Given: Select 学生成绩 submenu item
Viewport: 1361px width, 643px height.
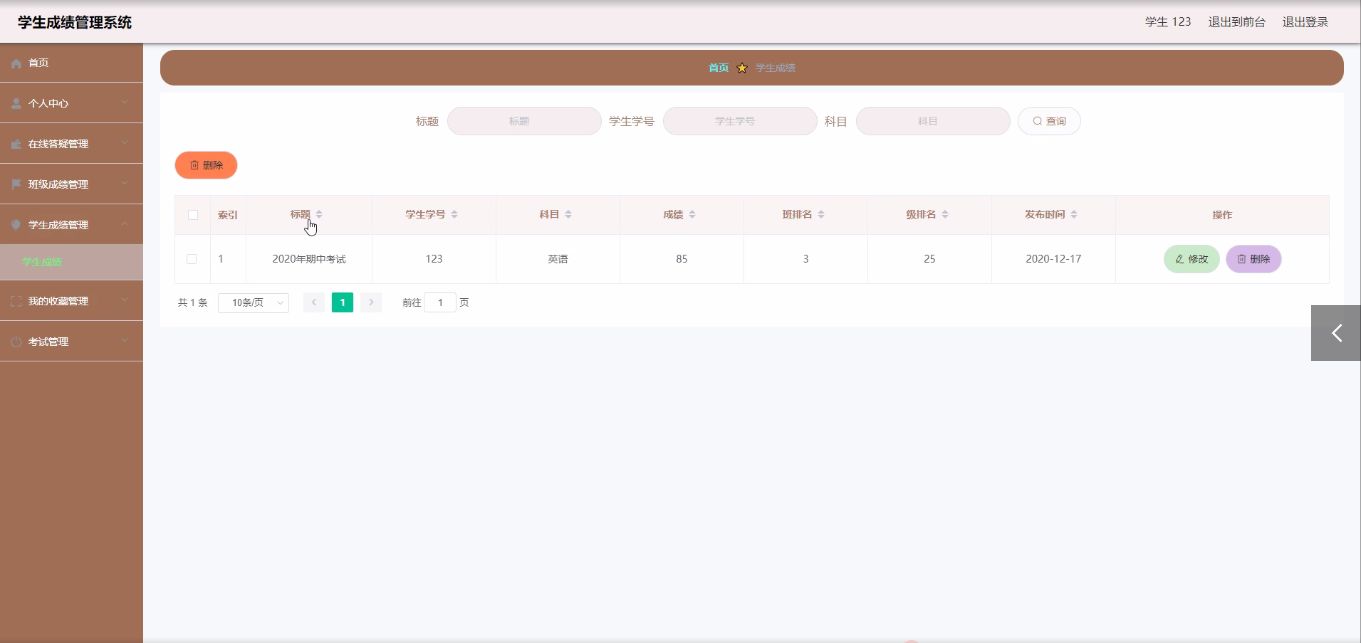Looking at the screenshot, I should point(71,262).
